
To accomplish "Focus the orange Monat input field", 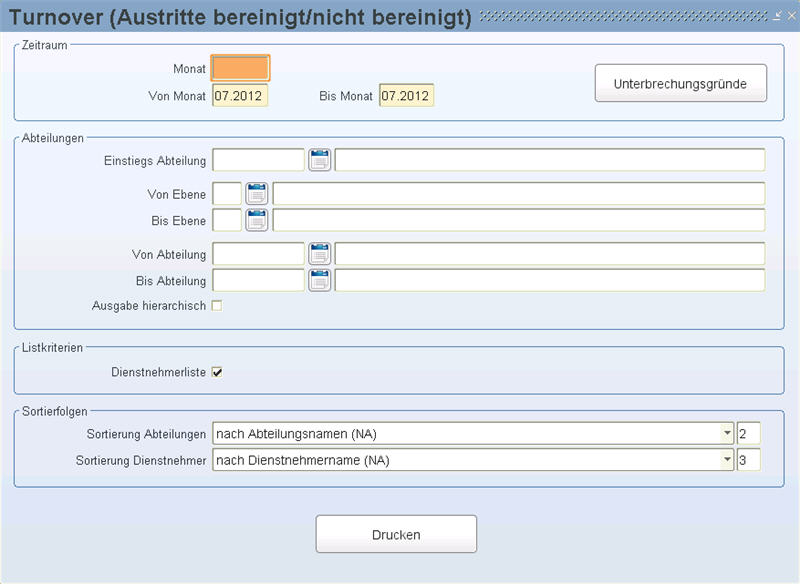I will pos(240,68).
